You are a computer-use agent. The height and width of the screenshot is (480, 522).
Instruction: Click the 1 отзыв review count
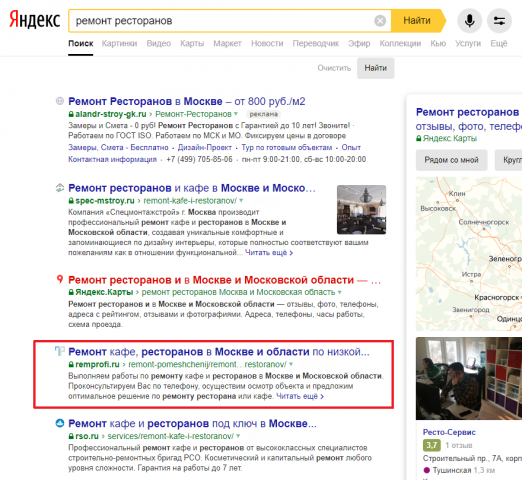point(459,445)
